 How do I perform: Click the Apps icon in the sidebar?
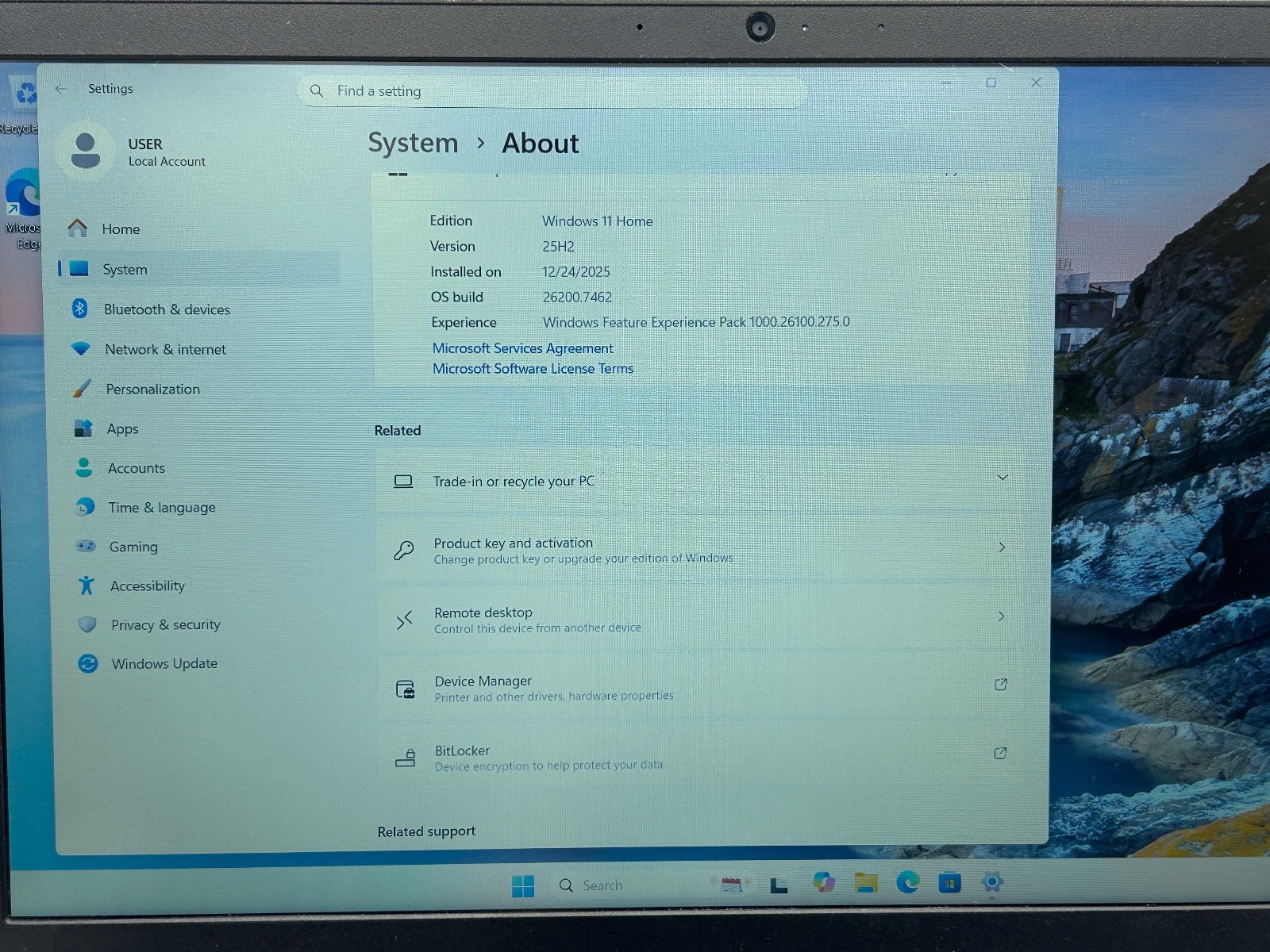pyautogui.click(x=83, y=428)
